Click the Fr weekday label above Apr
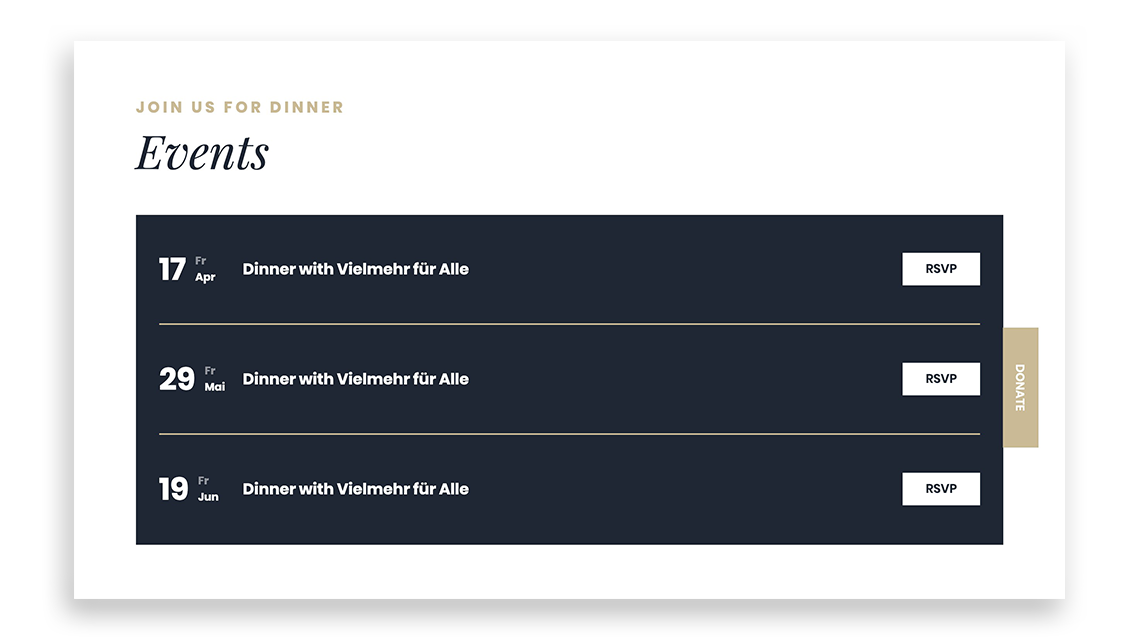The width and height of the screenshot is (1140, 640). point(201,261)
